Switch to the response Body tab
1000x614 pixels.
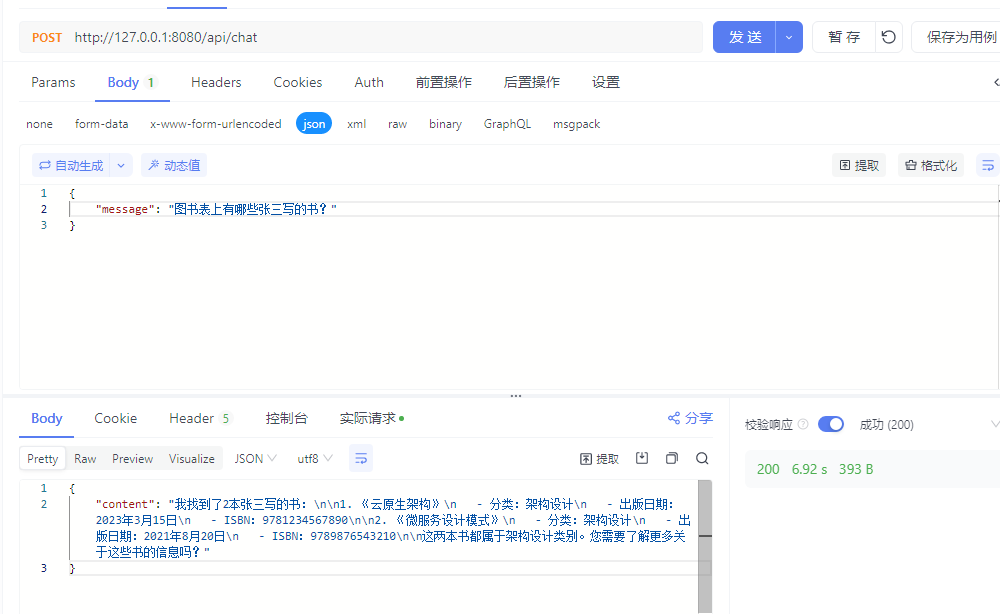(47, 418)
